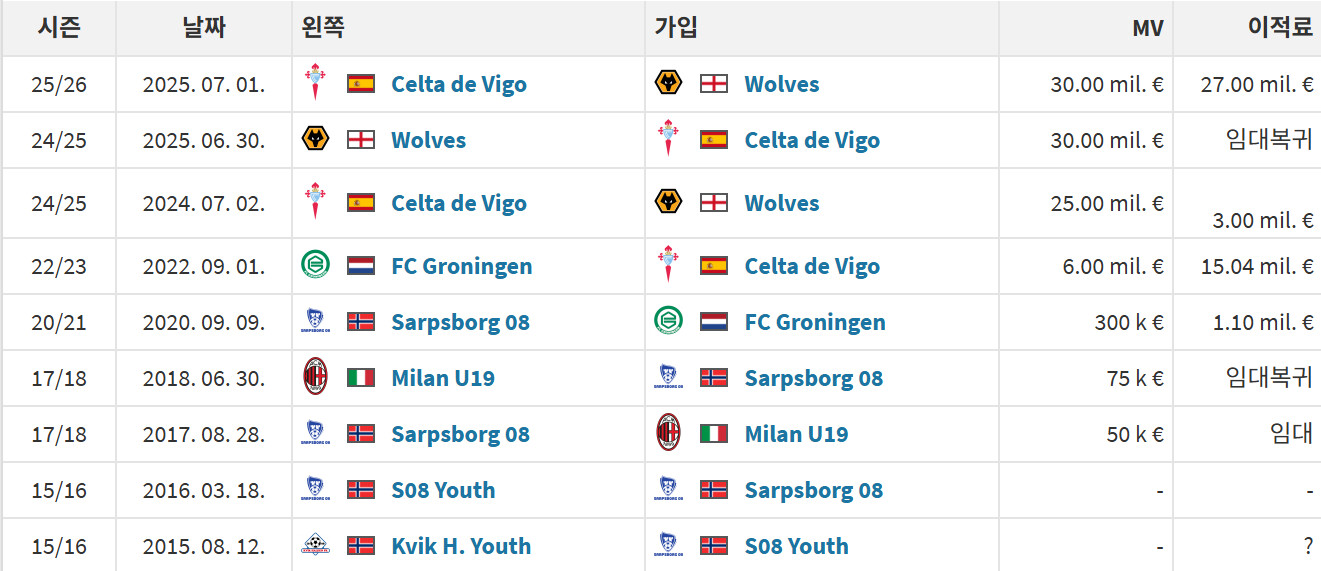Click Netherlands flag in 2020. 09. 09. row
Screen dimensions: 1321x571
click(x=714, y=322)
